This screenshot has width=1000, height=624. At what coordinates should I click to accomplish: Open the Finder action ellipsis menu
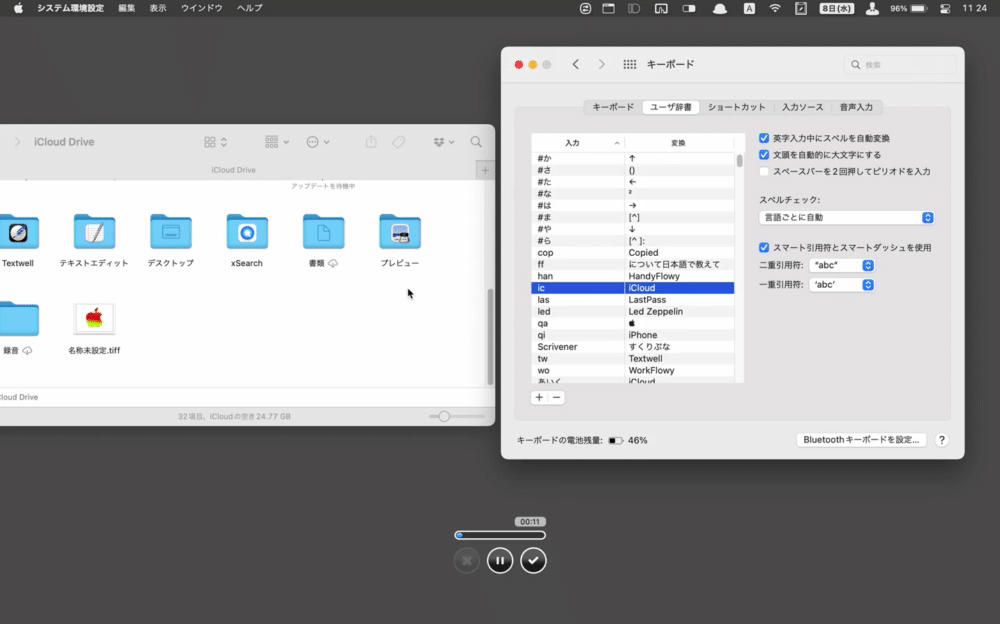pyautogui.click(x=318, y=142)
